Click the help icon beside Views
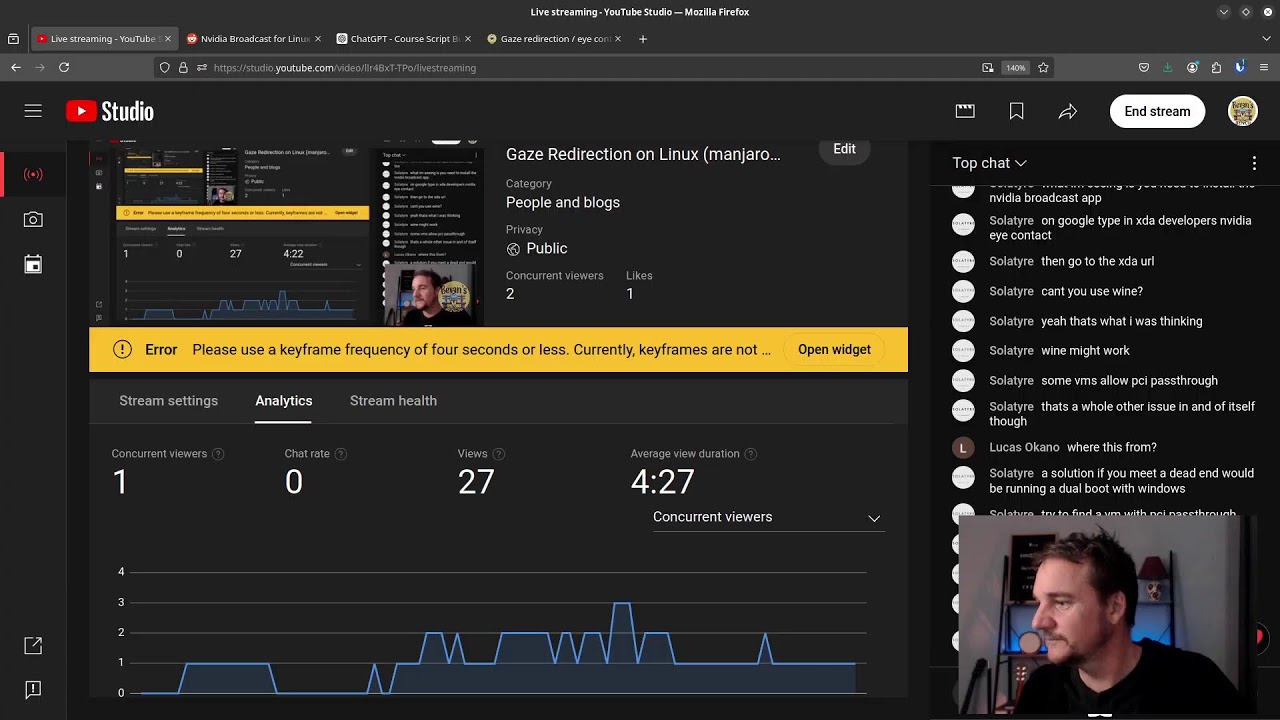This screenshot has height=720, width=1280. point(498,454)
